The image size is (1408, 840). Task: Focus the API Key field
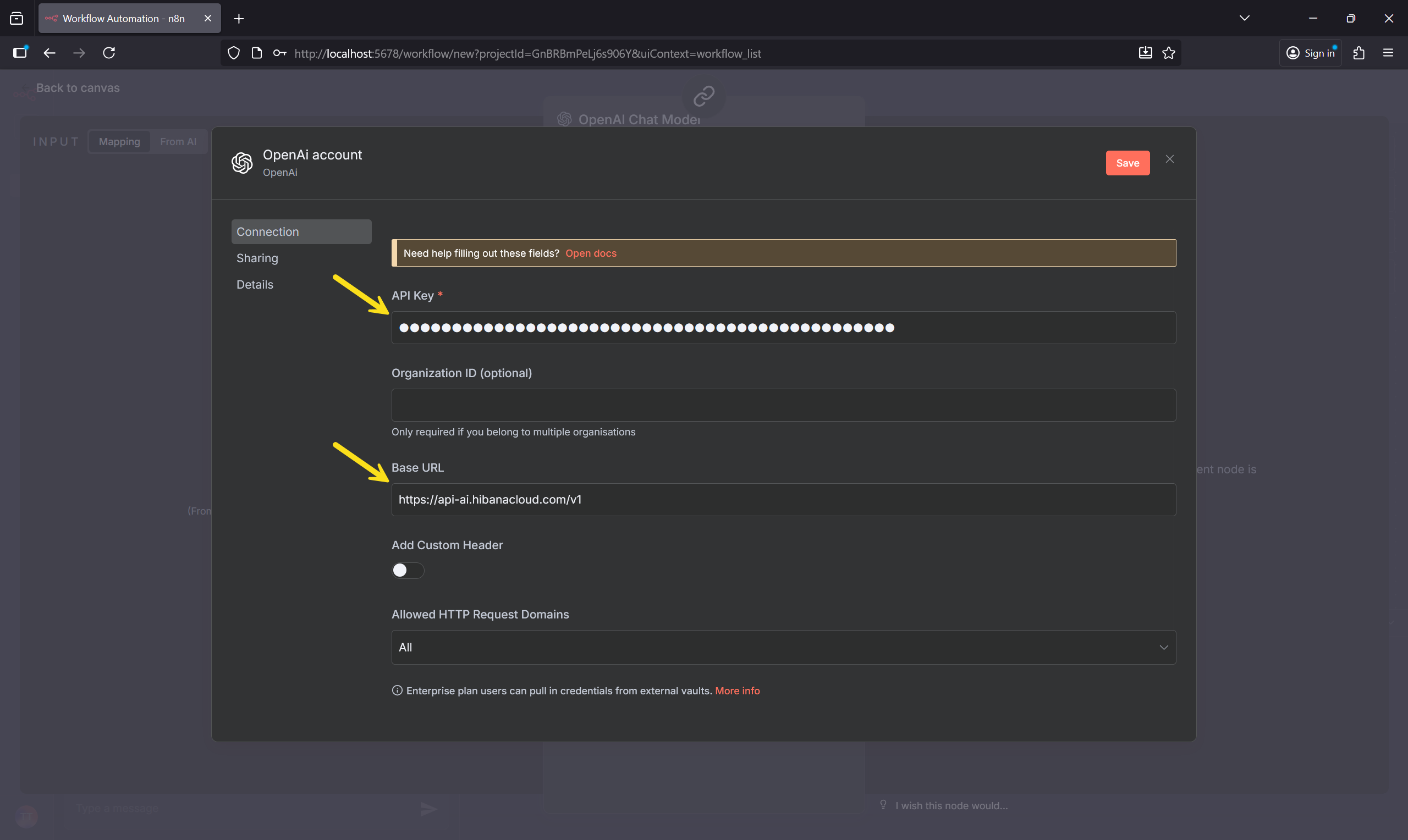coord(784,327)
